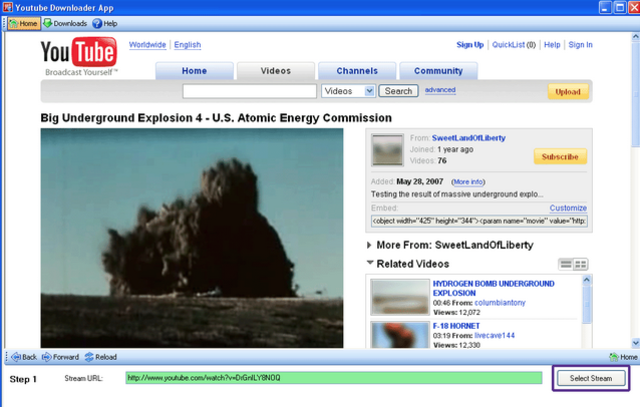Click the 'Videos: 76' count text
Image resolution: width=640 pixels, height=407 pixels.
428,161
